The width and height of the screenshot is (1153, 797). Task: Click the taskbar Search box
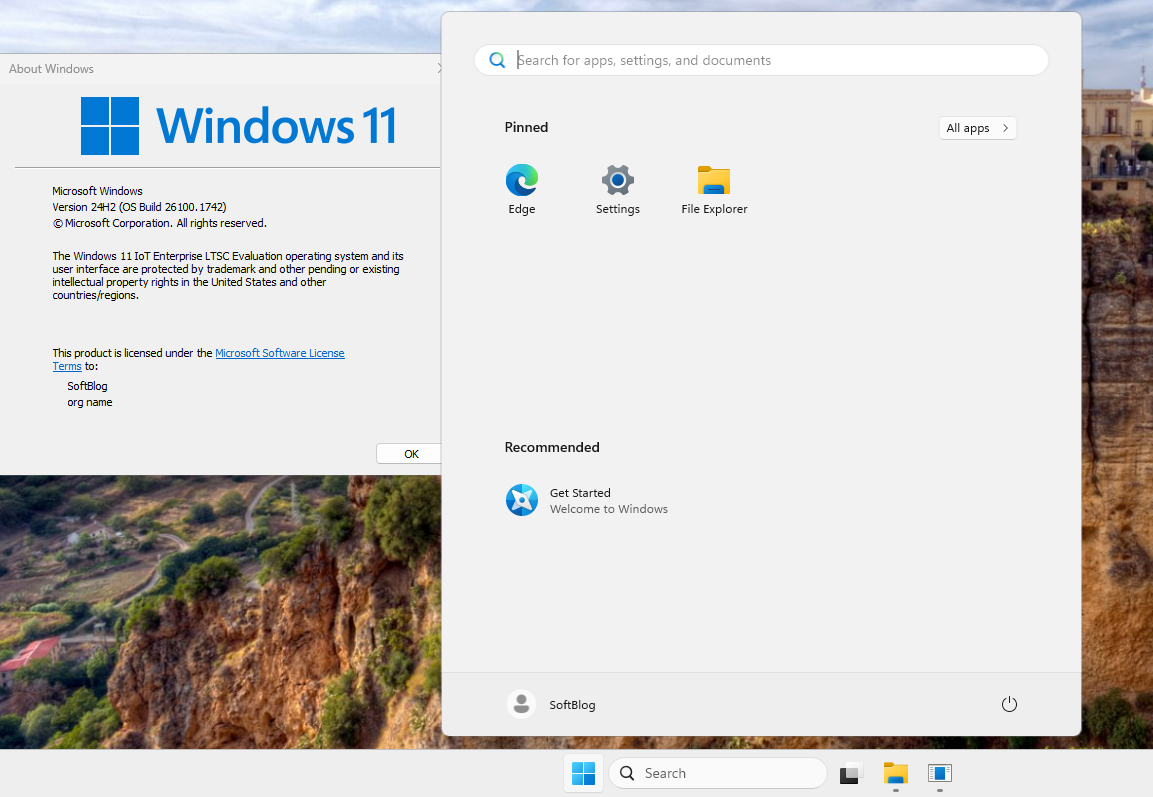718,773
